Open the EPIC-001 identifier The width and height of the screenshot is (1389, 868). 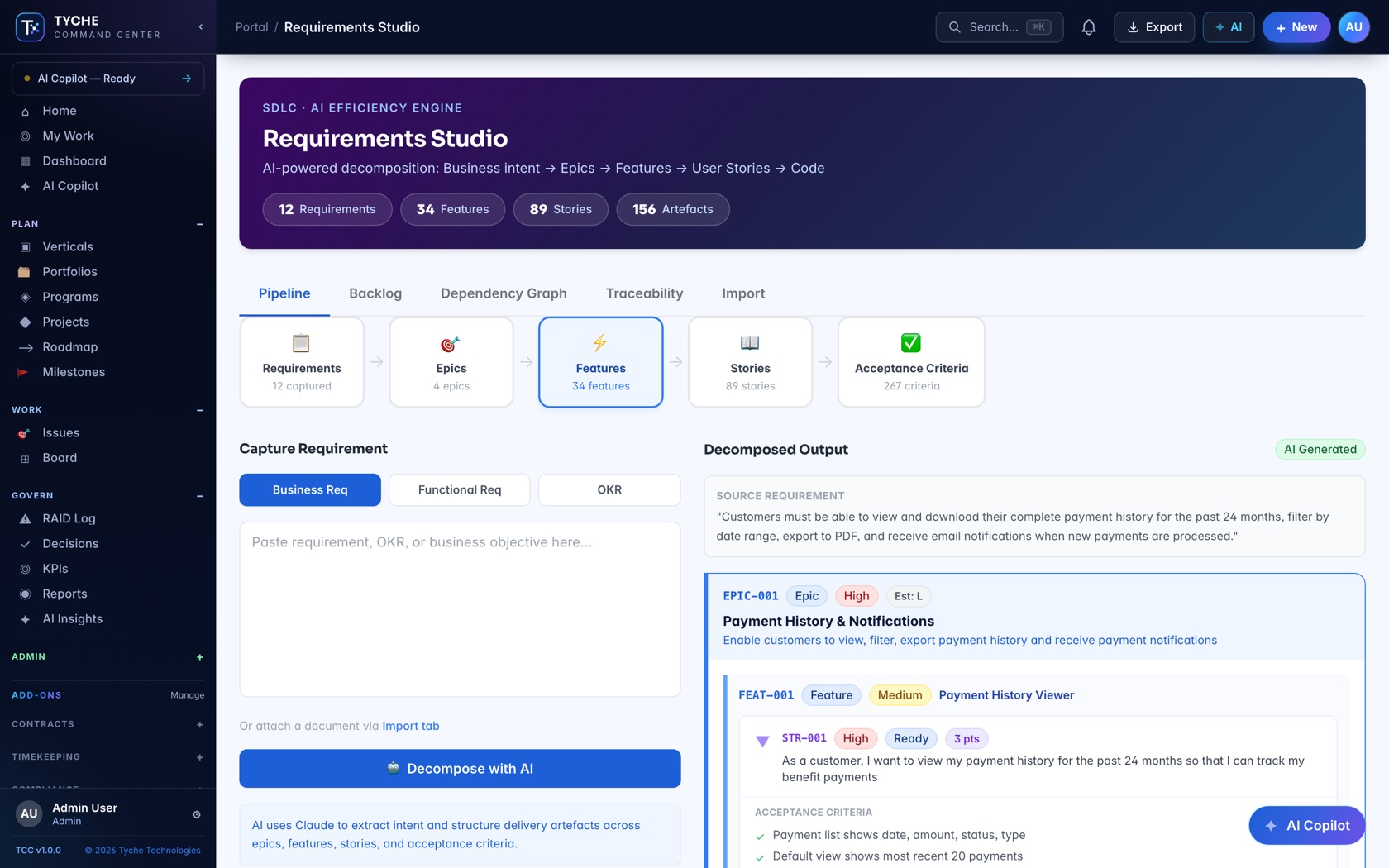pos(751,596)
